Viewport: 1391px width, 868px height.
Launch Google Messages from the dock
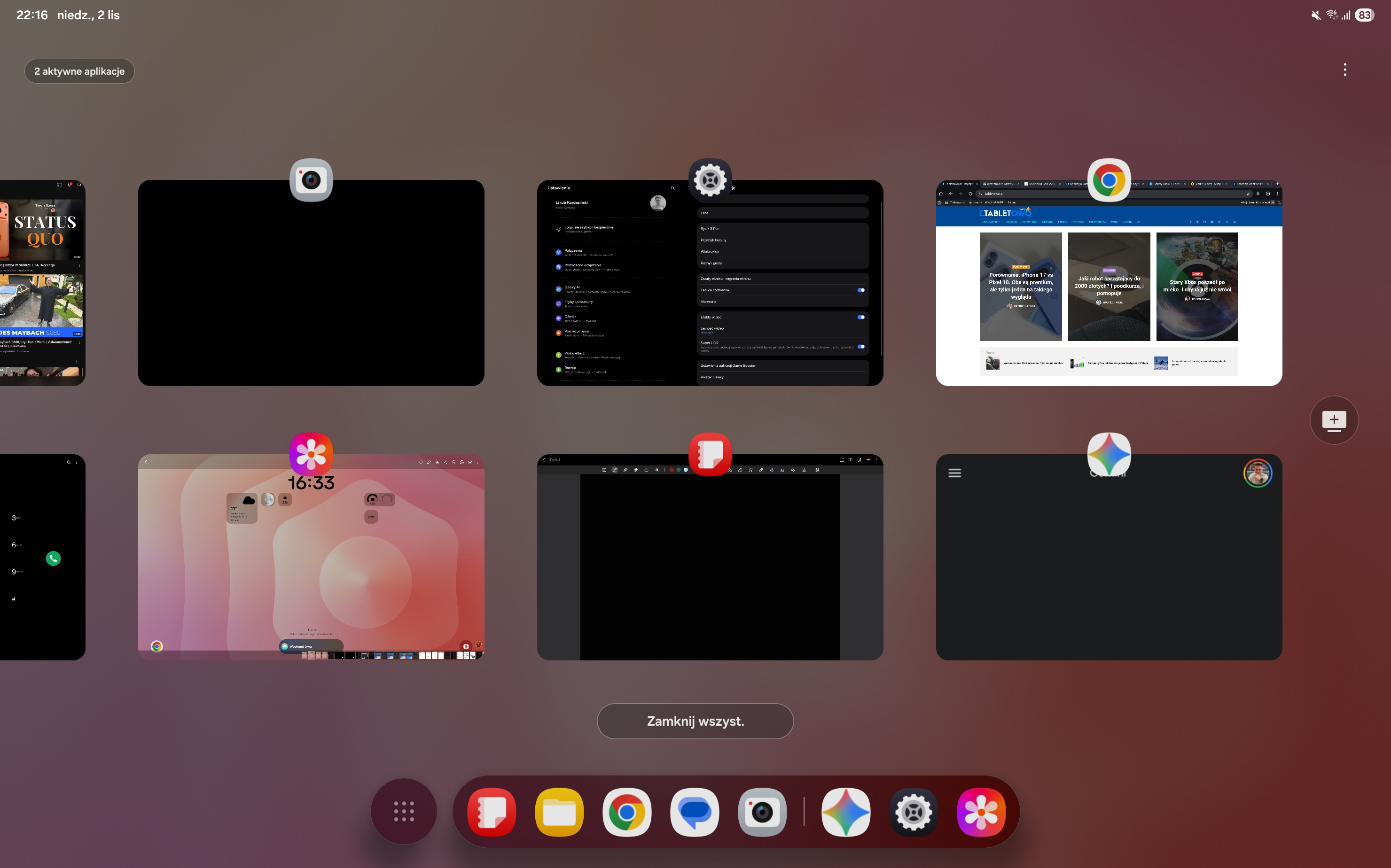[x=695, y=812]
